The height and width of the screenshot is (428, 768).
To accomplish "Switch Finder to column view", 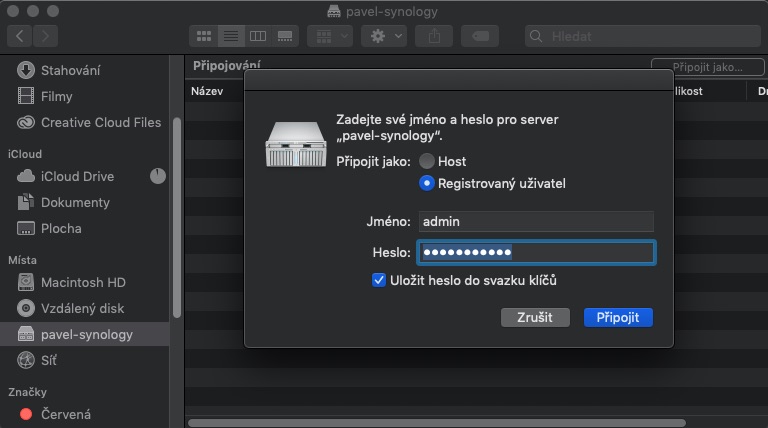I will click(x=258, y=36).
